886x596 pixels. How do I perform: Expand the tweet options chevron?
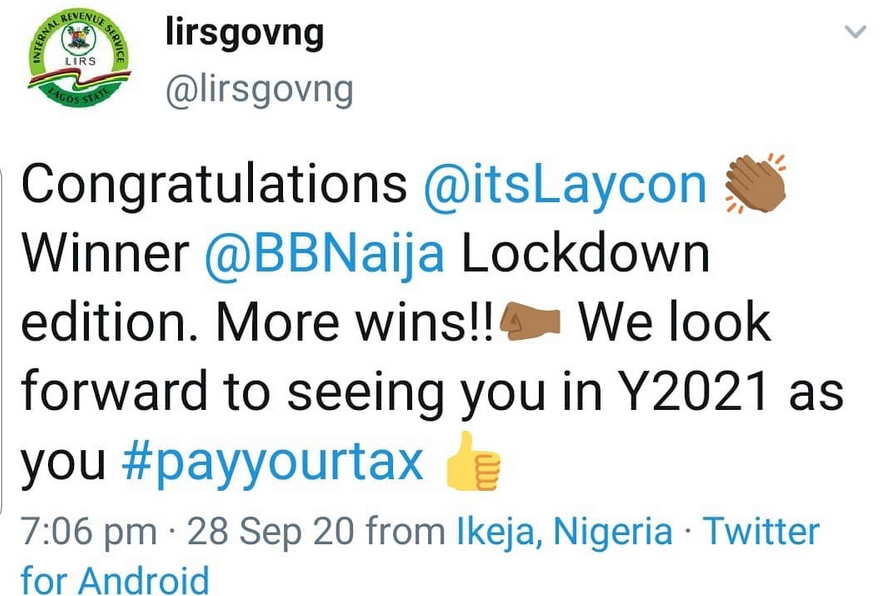(855, 32)
